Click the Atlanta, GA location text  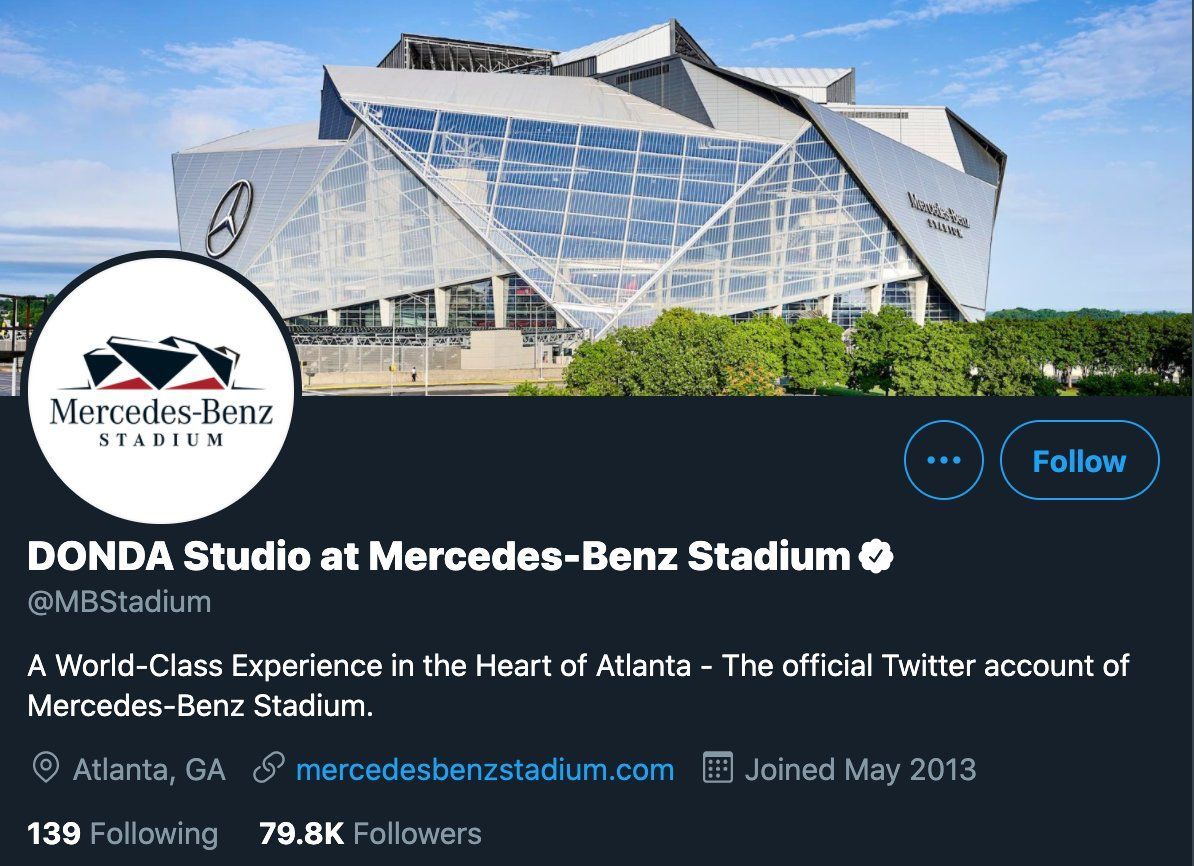click(x=149, y=769)
